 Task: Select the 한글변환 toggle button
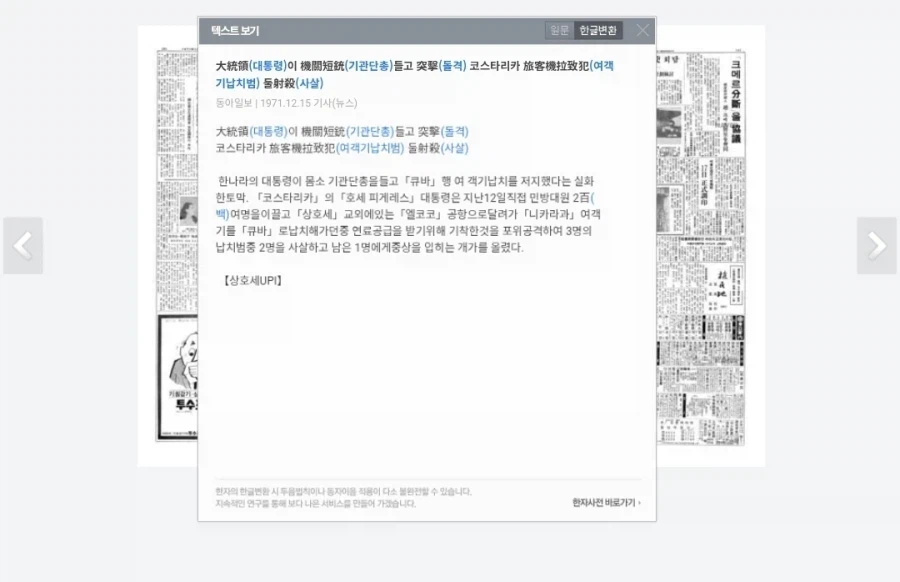tap(598, 30)
